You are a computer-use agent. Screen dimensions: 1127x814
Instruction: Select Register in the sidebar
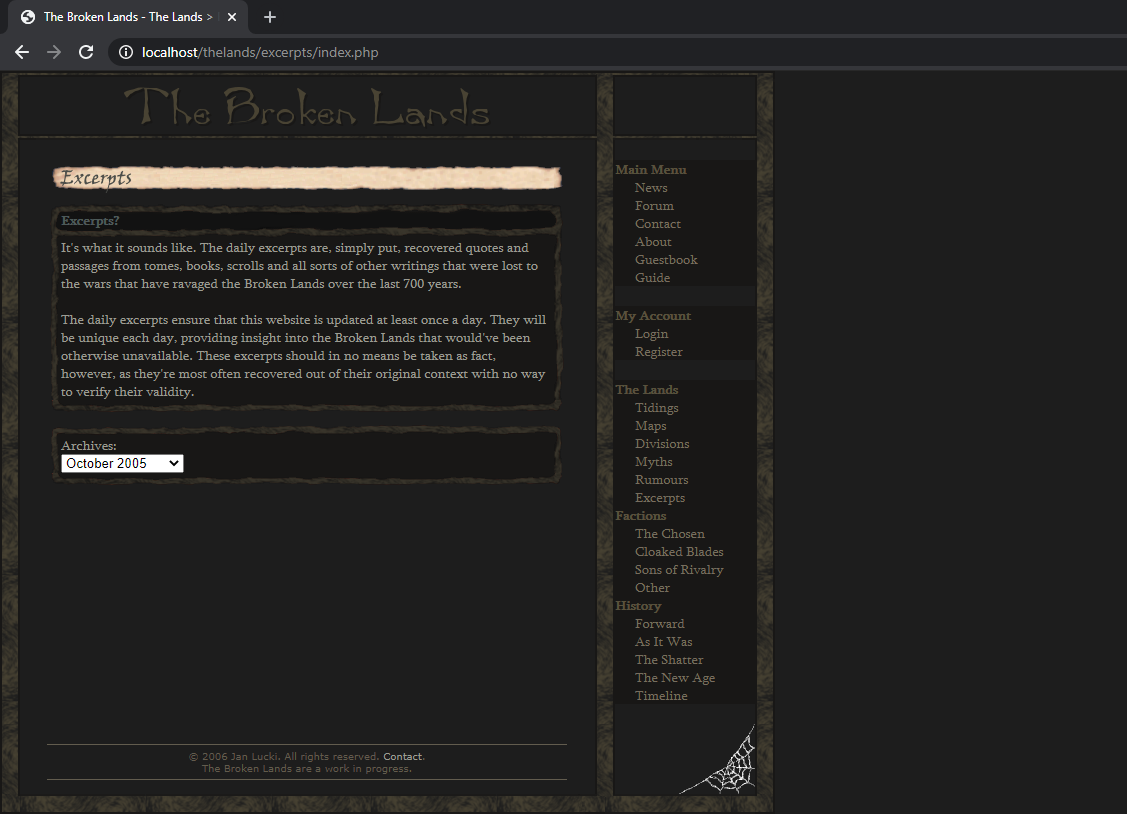[658, 352]
